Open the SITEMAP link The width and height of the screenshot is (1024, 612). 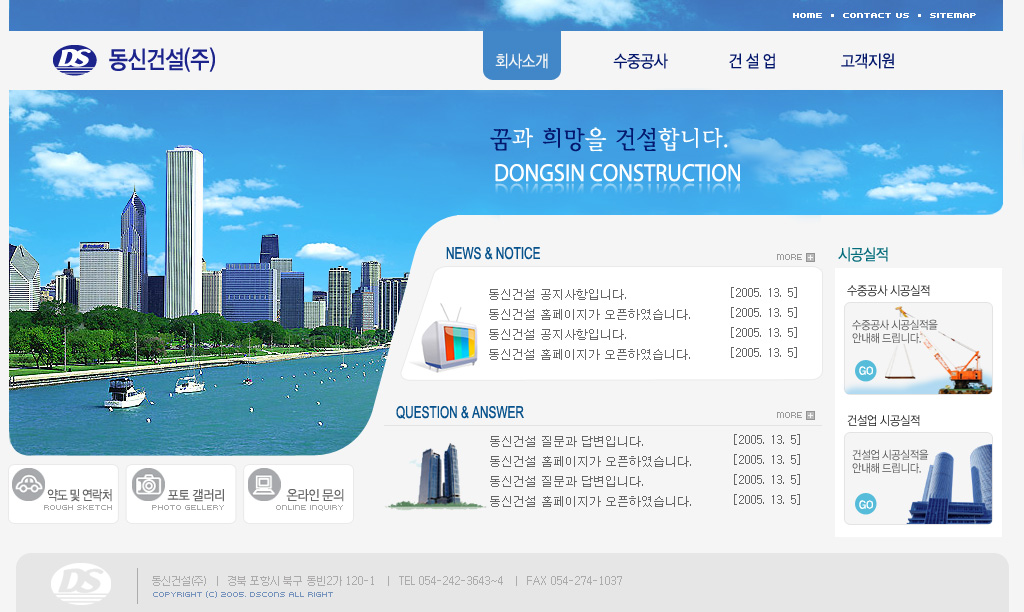(x=952, y=15)
